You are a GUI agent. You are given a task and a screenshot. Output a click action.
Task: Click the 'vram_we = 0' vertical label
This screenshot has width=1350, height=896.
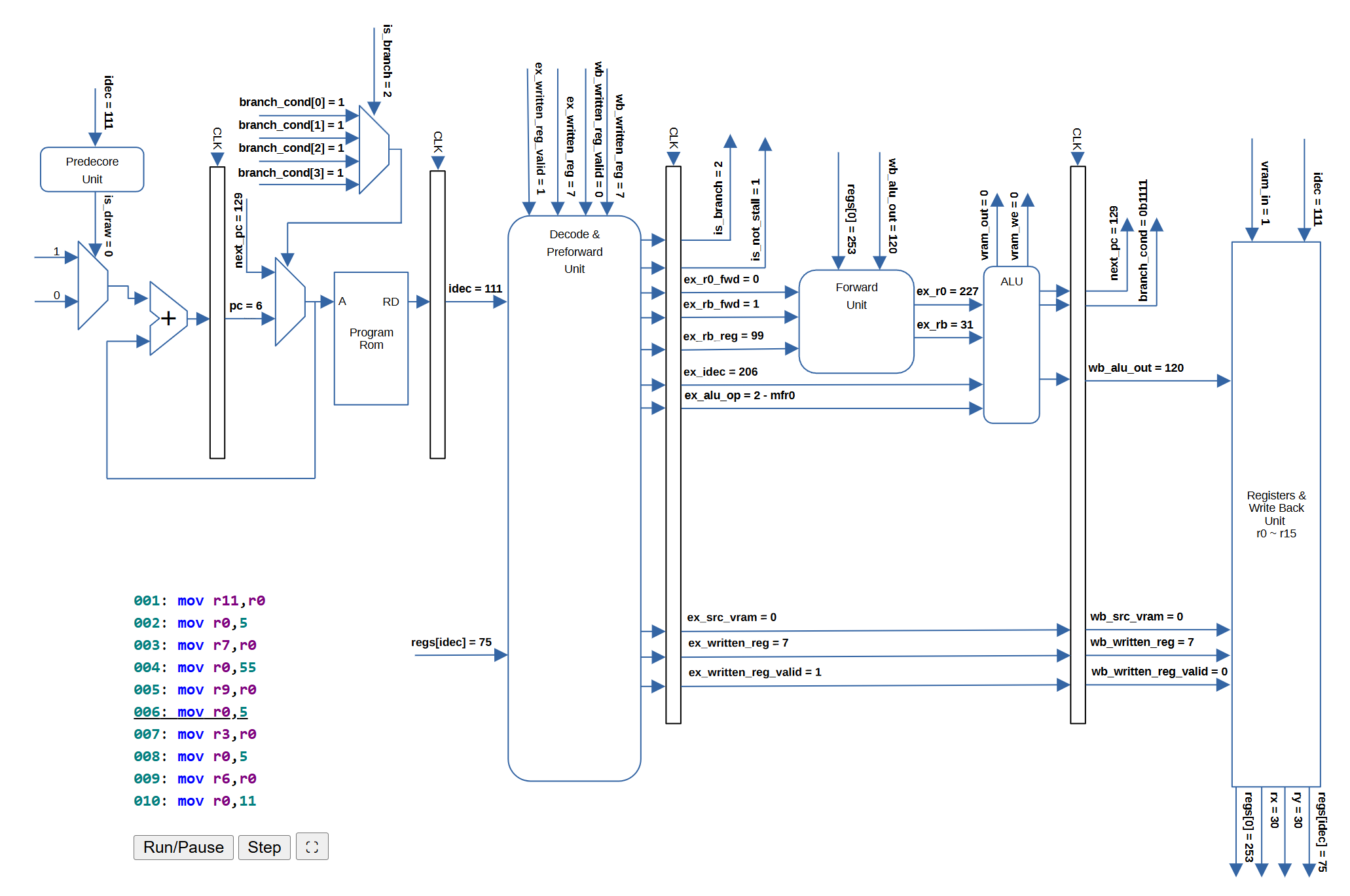point(1014,226)
